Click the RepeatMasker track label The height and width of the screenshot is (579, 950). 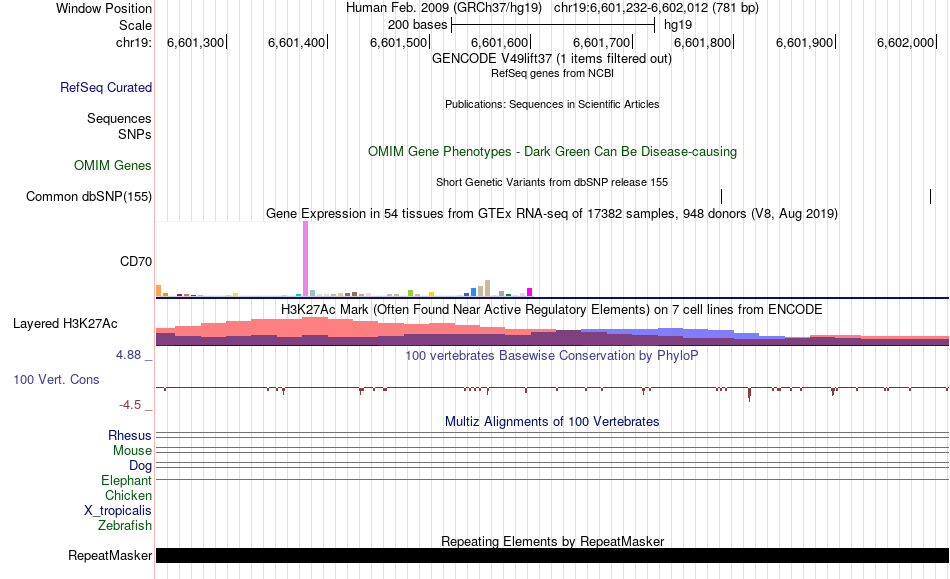pos(110,555)
